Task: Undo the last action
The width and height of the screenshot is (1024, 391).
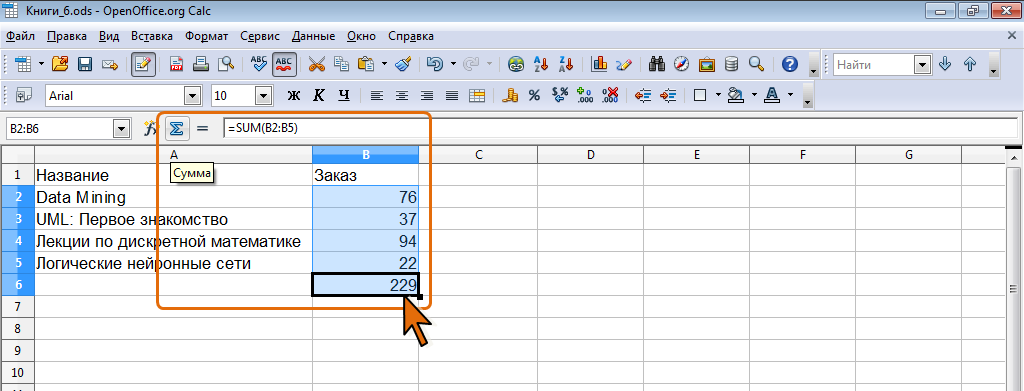Action: pos(434,64)
